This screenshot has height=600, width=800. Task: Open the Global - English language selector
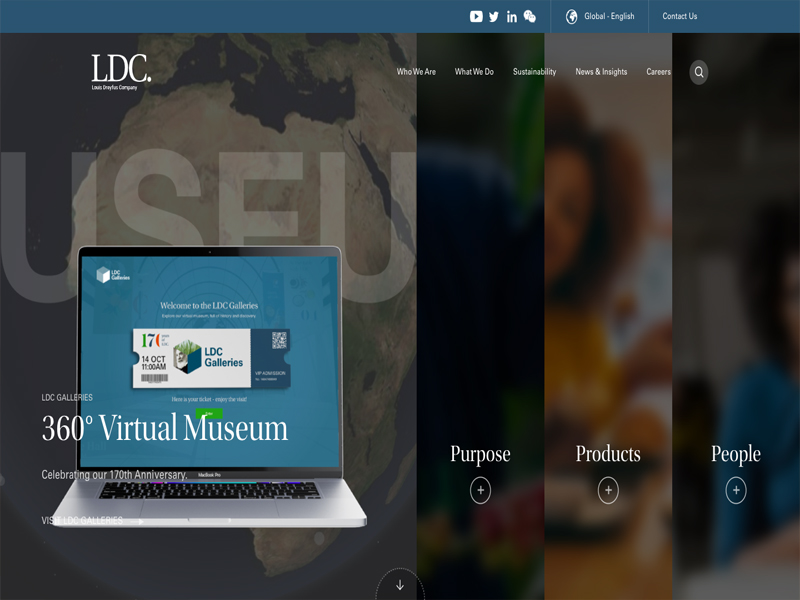pos(600,16)
